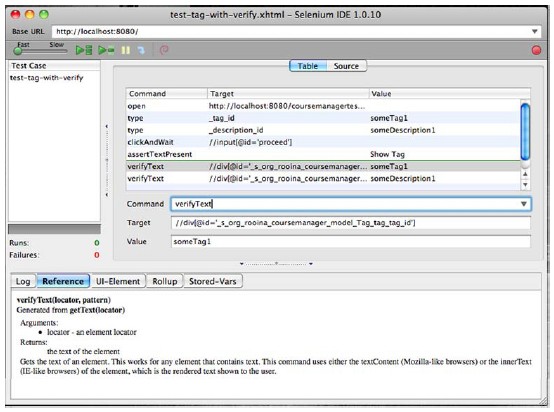Select the type _description_id row
This screenshot has width=554, height=412.
pyautogui.click(x=323, y=130)
